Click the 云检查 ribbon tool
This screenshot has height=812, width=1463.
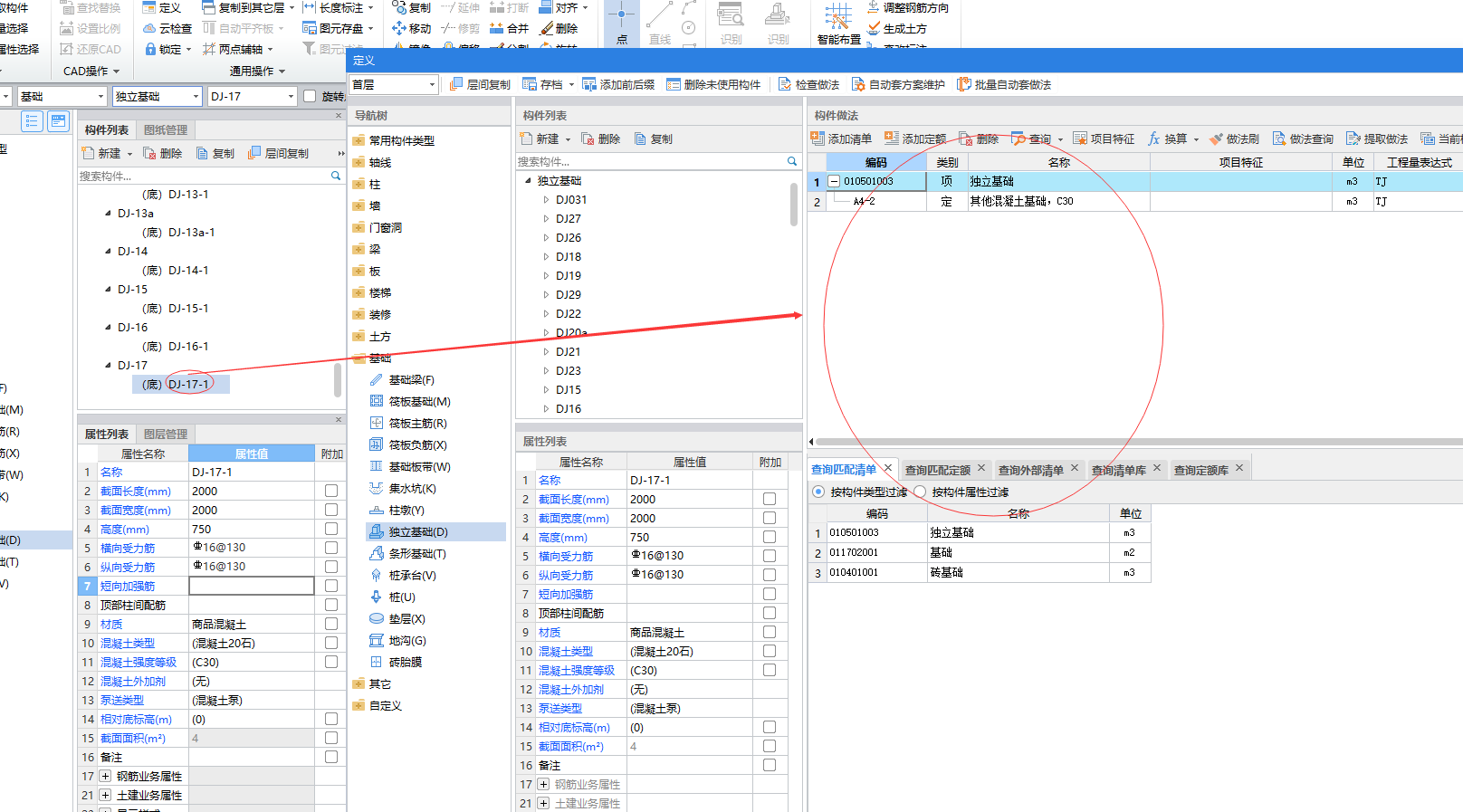click(167, 28)
